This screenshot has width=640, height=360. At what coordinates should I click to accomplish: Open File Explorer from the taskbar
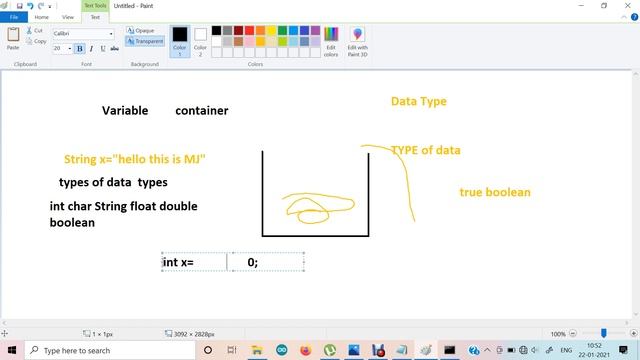coord(257,350)
